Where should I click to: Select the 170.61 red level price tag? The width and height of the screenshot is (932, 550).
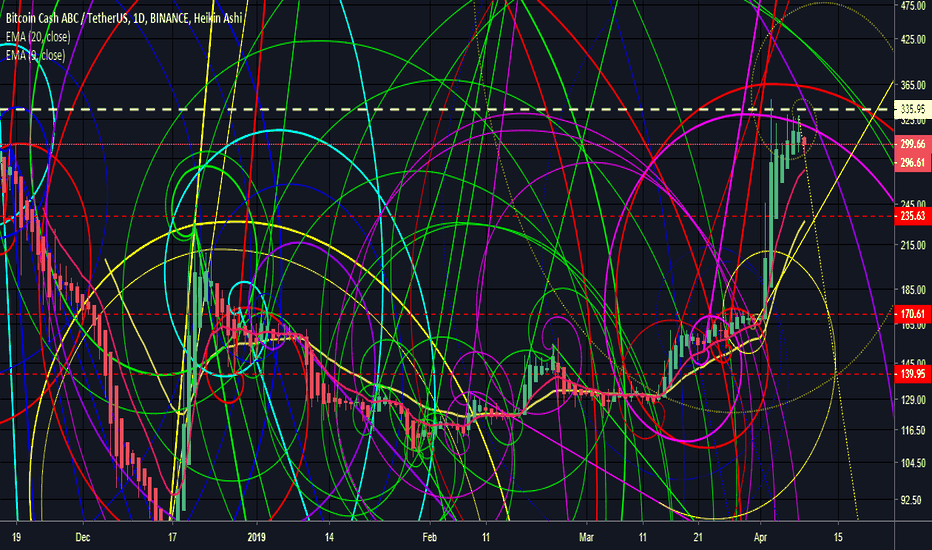coord(913,314)
